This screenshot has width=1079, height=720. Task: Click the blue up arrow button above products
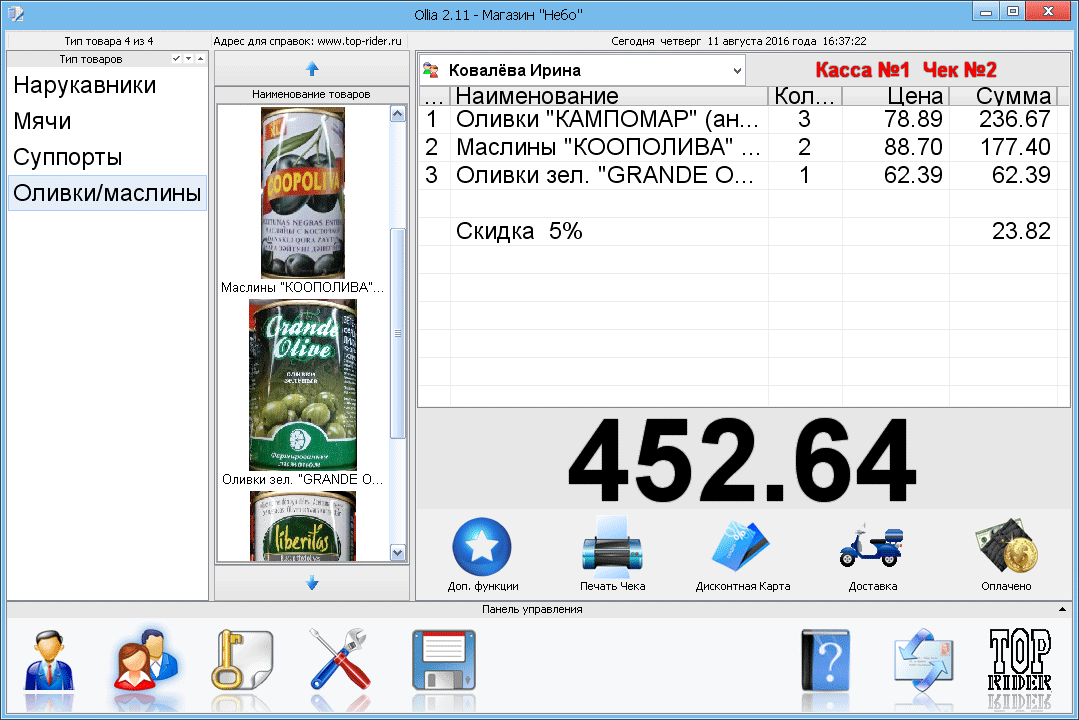pos(312,69)
